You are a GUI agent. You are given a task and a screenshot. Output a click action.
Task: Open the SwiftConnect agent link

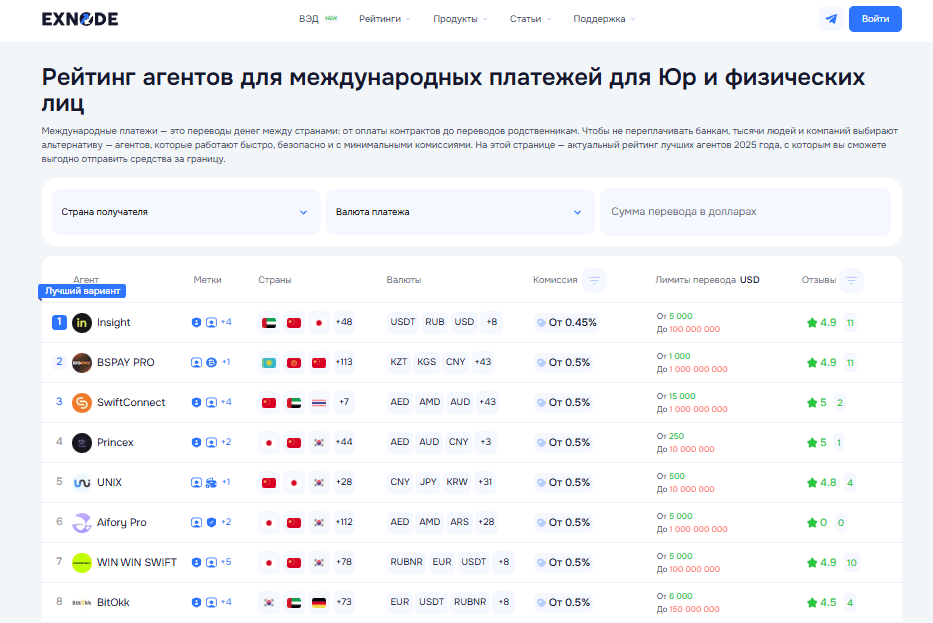[131, 402]
